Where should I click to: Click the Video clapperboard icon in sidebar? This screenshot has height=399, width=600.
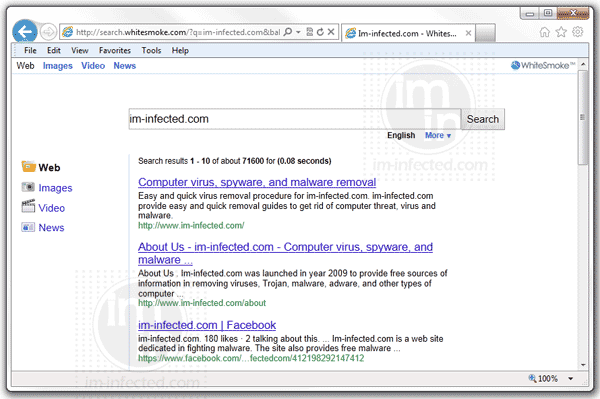tap(28, 206)
